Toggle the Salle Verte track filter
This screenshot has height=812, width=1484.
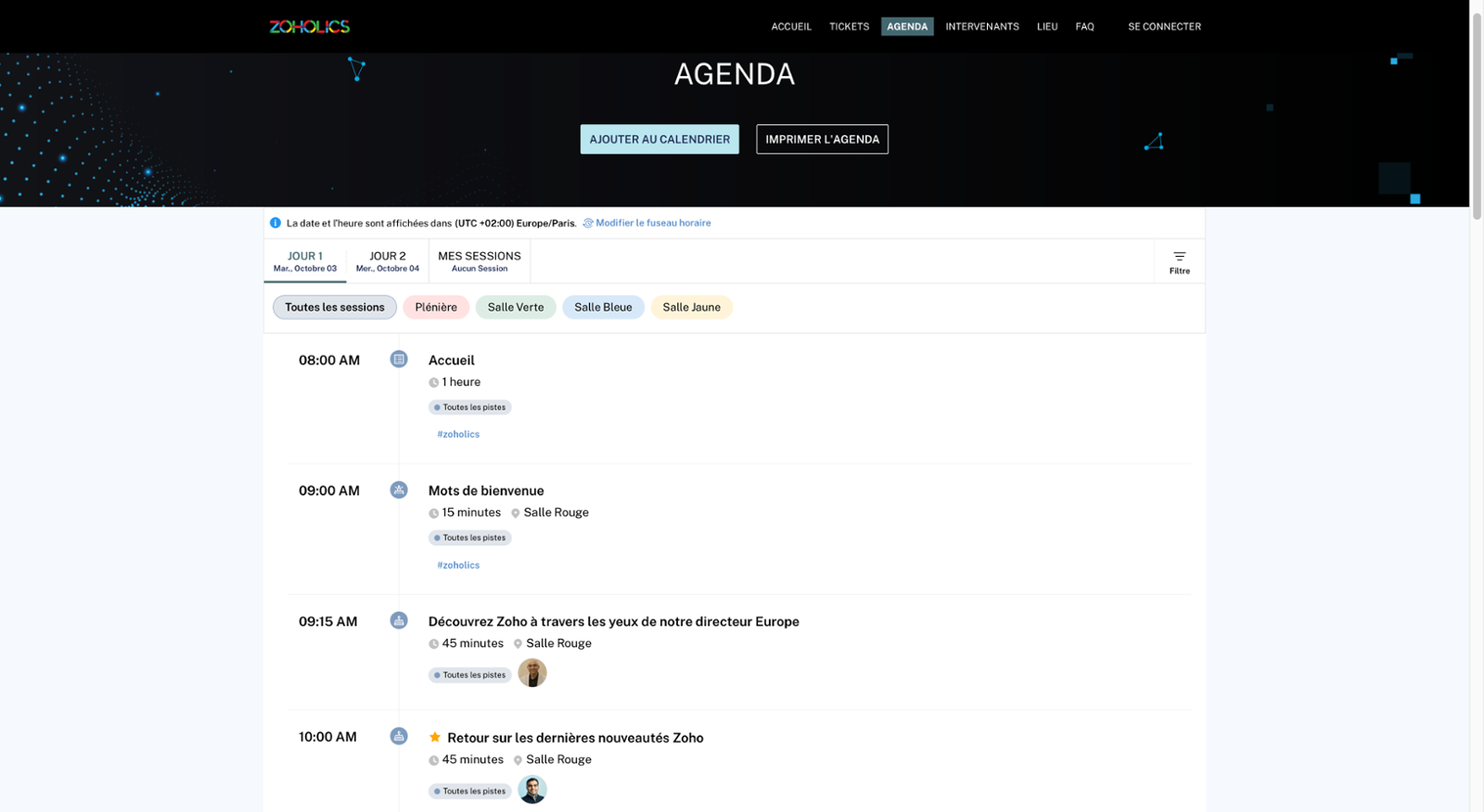[516, 308]
